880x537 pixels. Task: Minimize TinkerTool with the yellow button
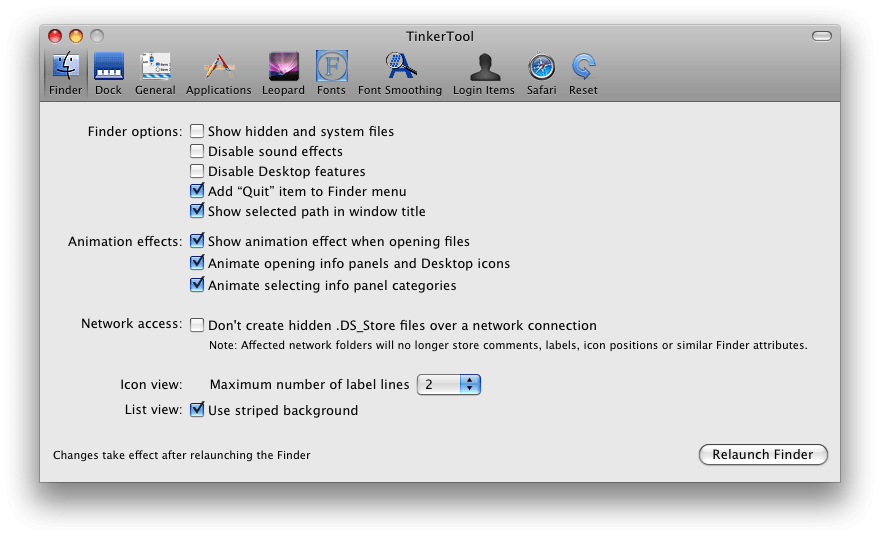(76, 36)
